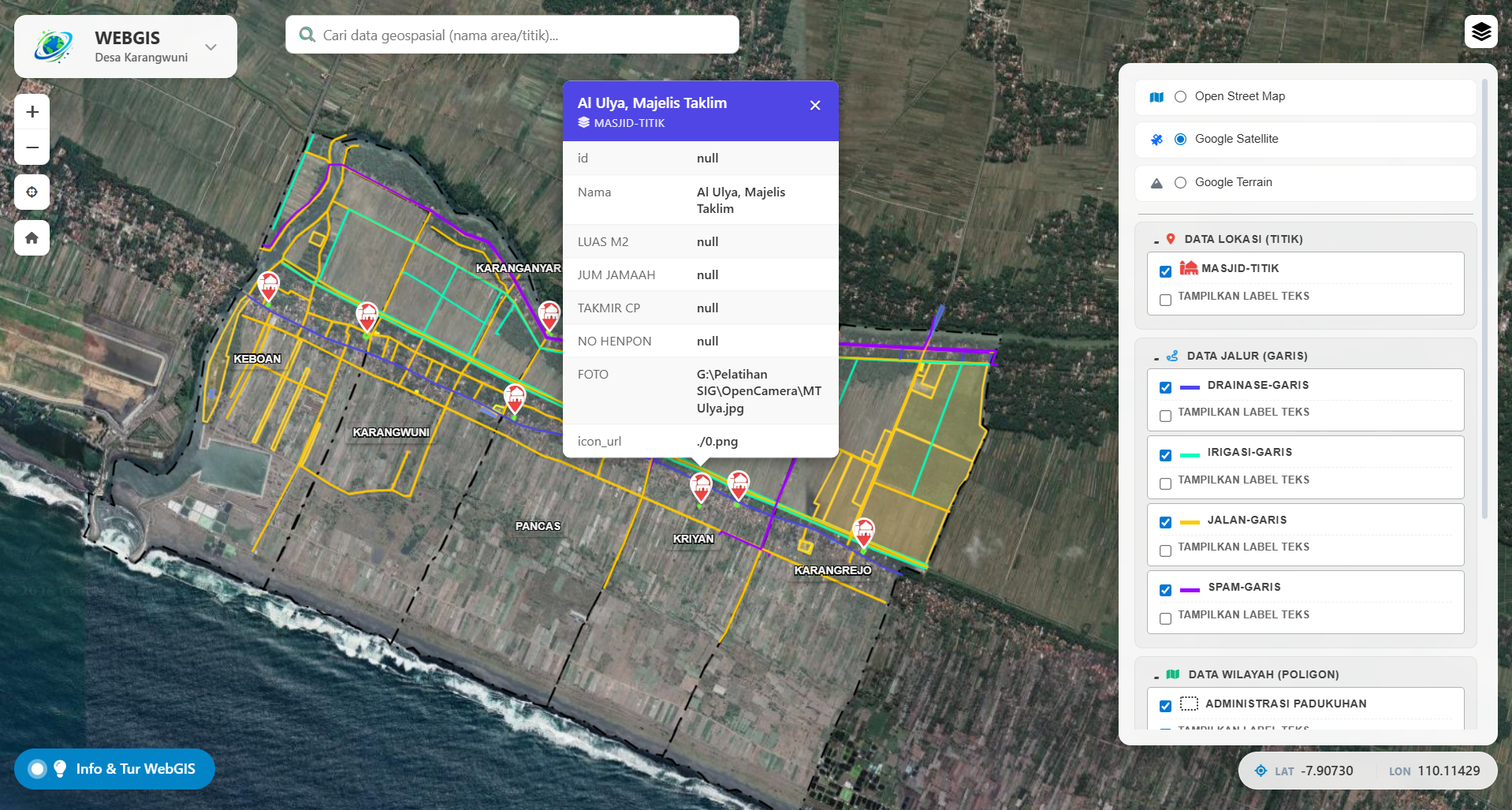Uncheck the MASJID-TITIK layer
The height and width of the screenshot is (810, 1512).
click(1165, 271)
